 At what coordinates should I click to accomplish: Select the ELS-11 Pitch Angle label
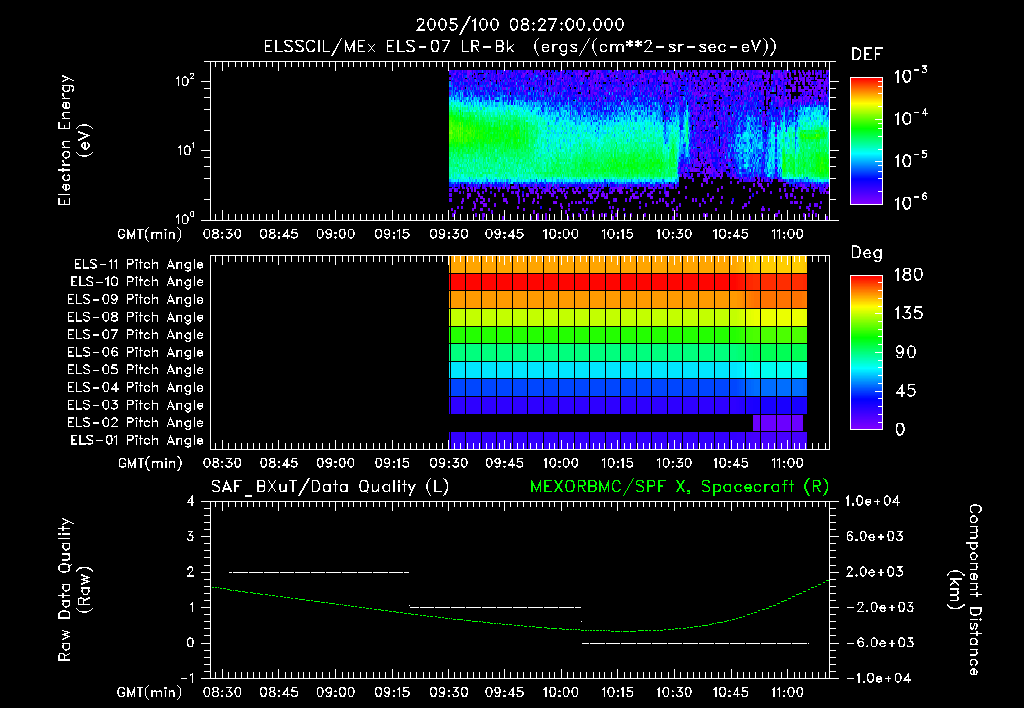(x=138, y=265)
